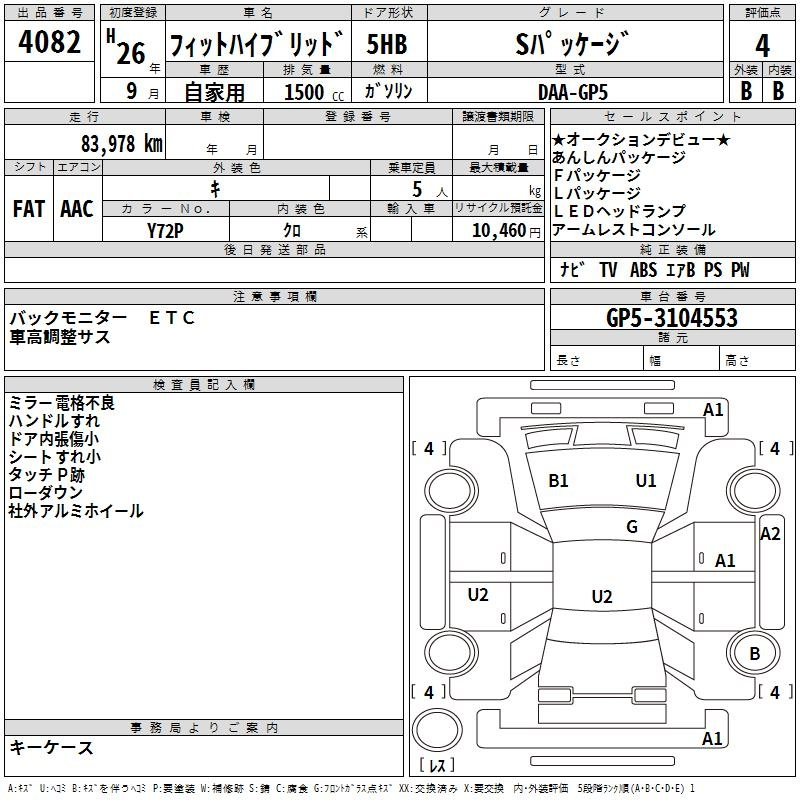Click the car name フィットハイブリッド

point(257,43)
